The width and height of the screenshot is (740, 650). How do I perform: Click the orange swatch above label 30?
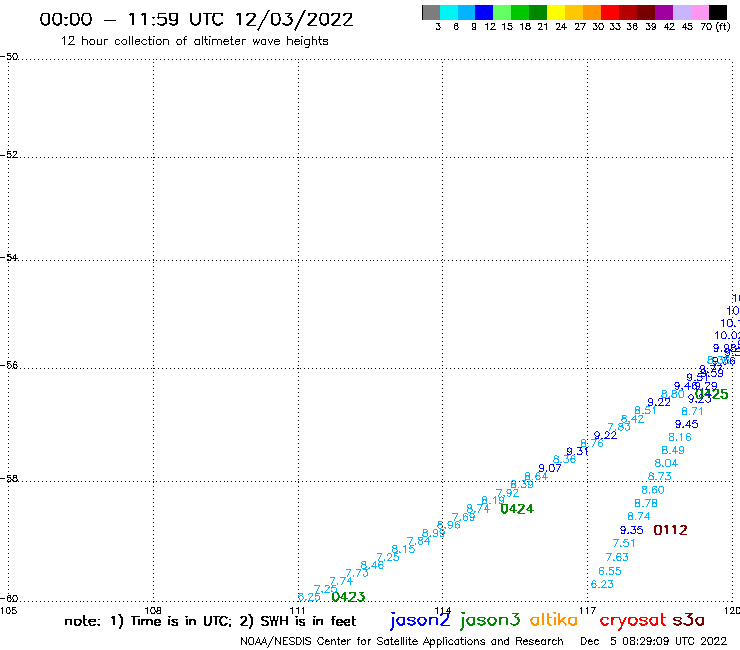click(592, 12)
